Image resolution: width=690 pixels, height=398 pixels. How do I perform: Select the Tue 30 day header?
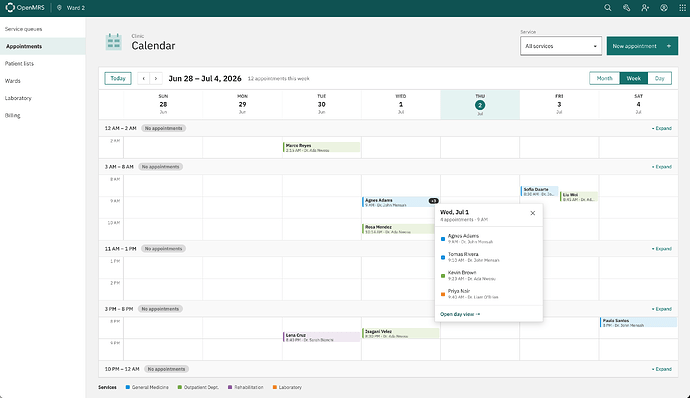pyautogui.click(x=321, y=104)
